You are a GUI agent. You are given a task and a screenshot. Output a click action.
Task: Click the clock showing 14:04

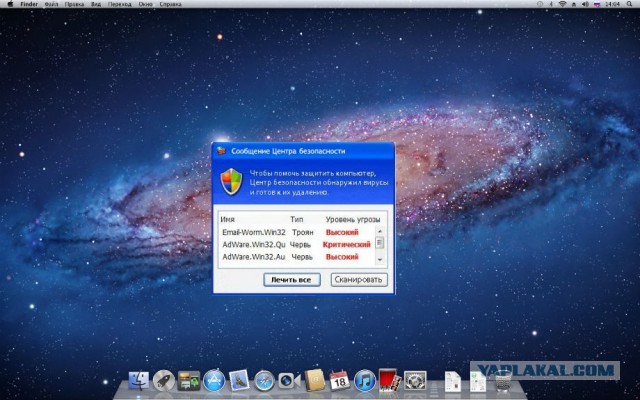click(613, 4)
